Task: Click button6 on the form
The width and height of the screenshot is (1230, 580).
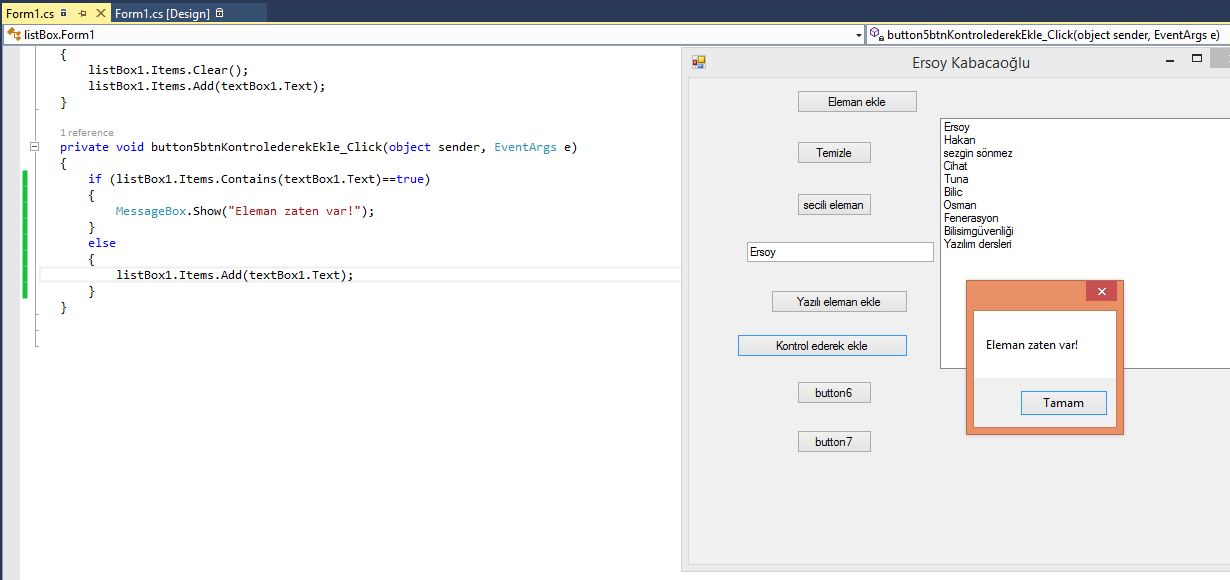Action: coord(834,393)
